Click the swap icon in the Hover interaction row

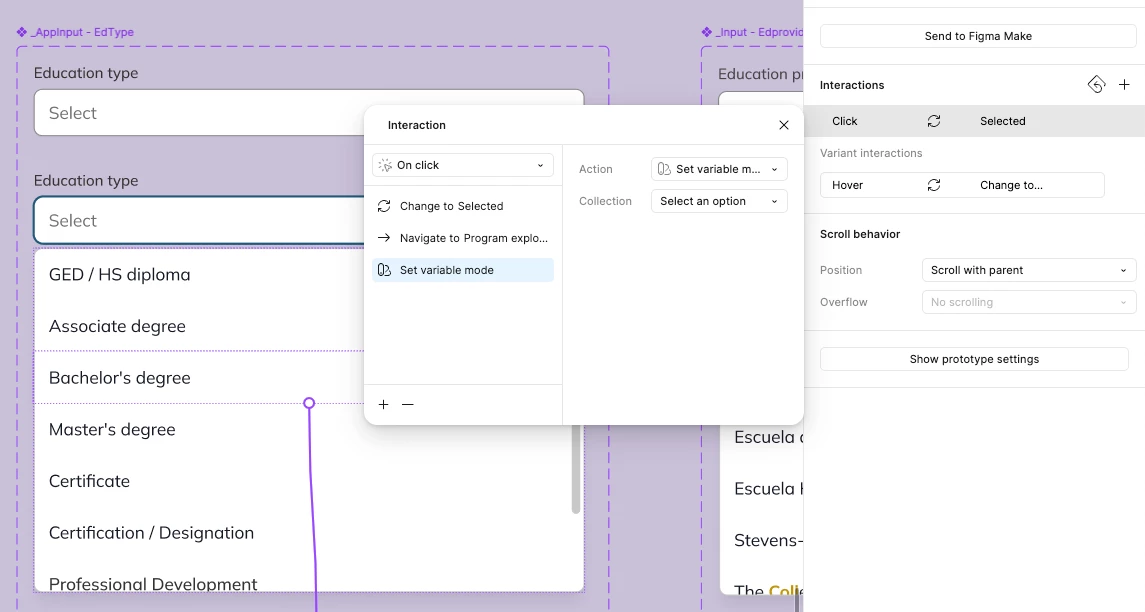coord(934,185)
